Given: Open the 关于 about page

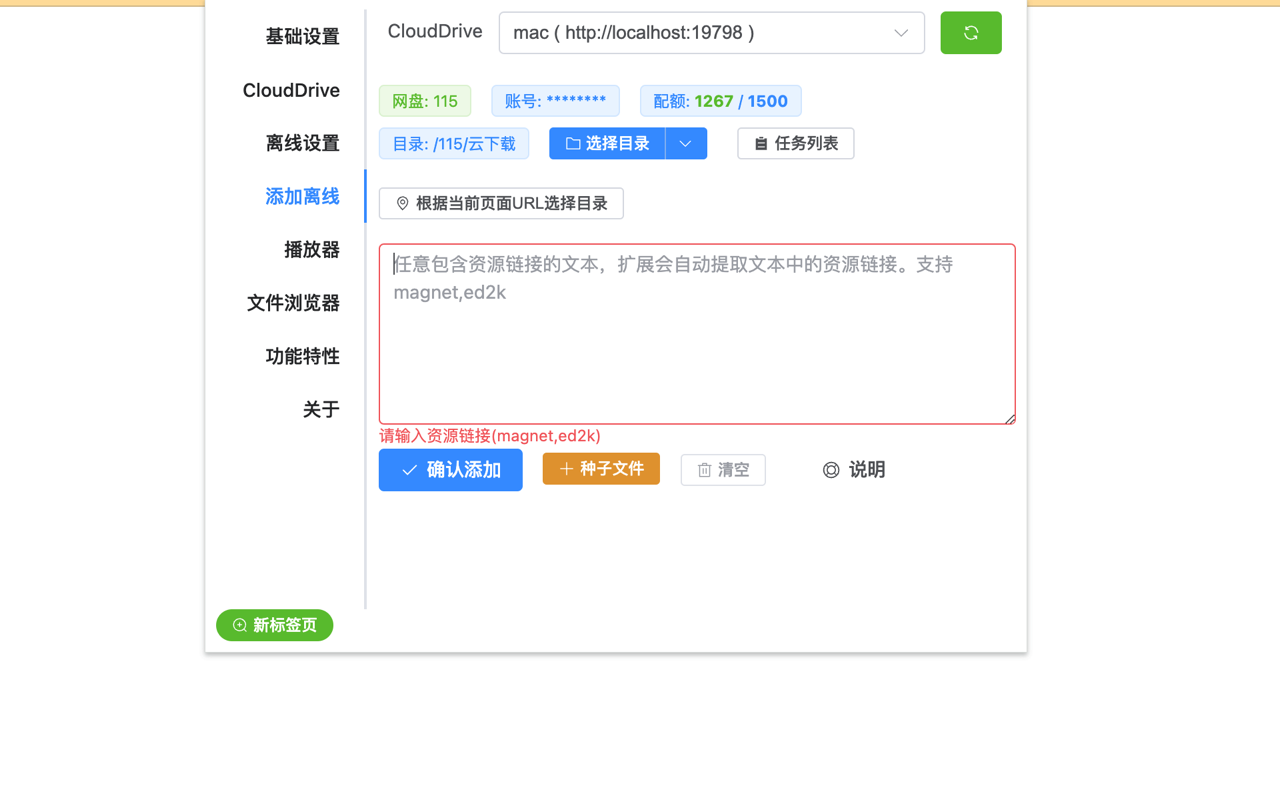Looking at the screenshot, I should coord(321,409).
